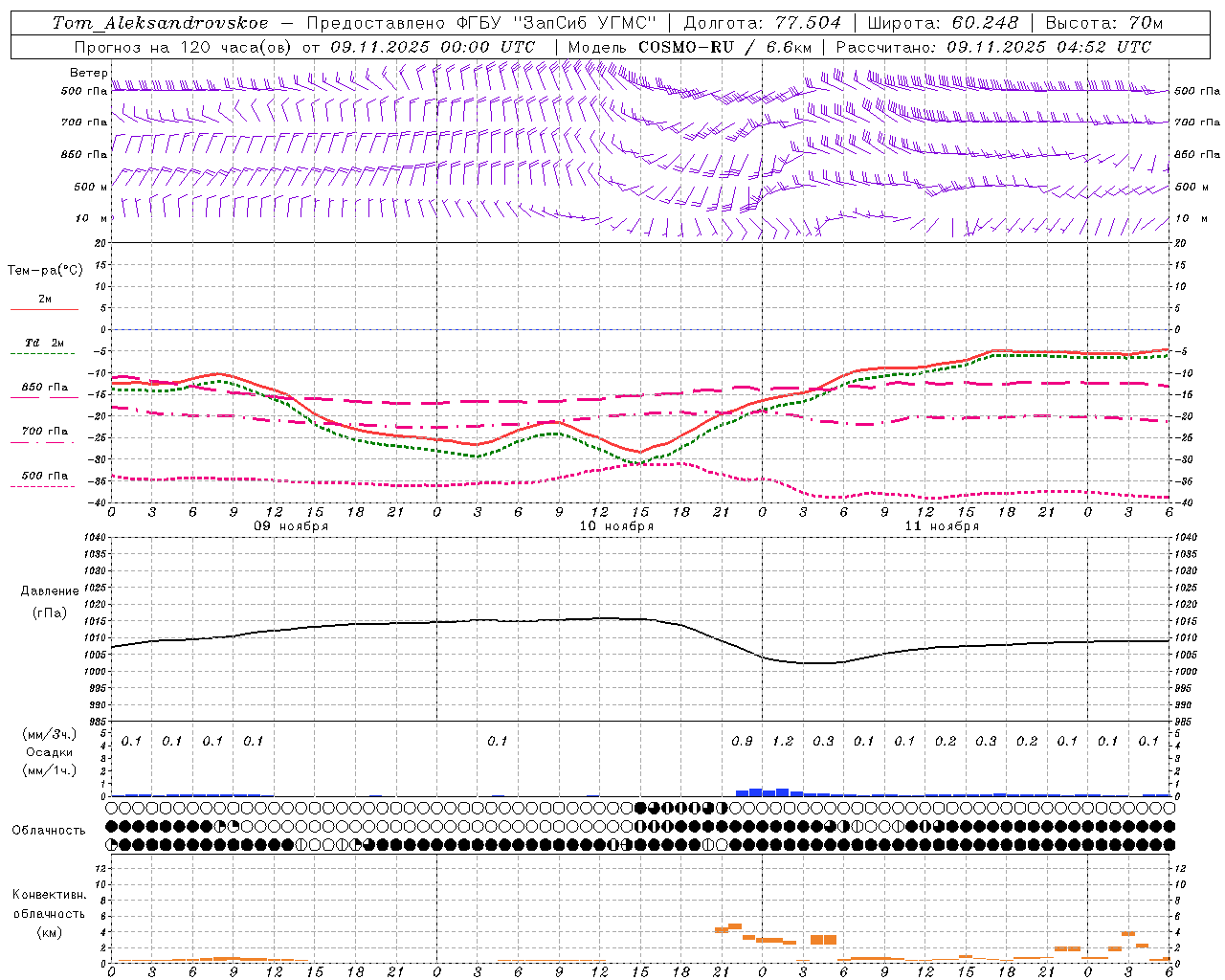The width and height of the screenshot is (1225, 980).
Task: Click the 11 ноября date label
Action: tap(942, 526)
